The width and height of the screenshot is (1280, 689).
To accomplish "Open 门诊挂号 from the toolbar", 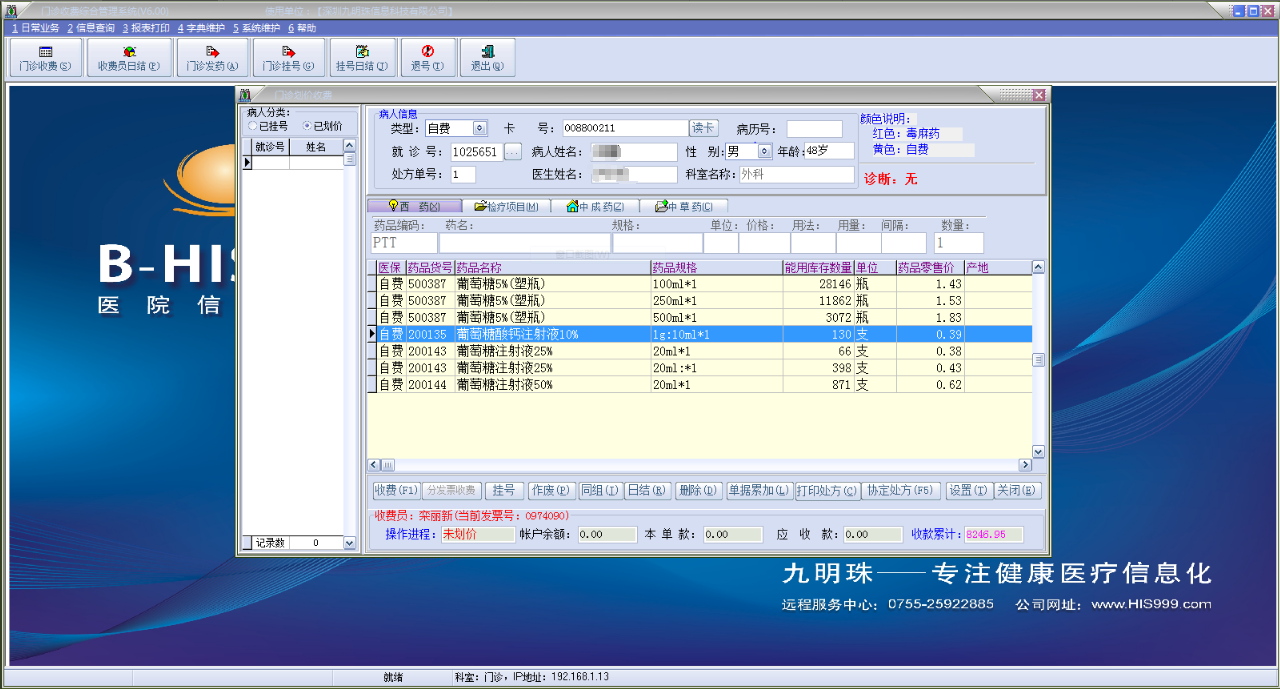I will (x=288, y=58).
